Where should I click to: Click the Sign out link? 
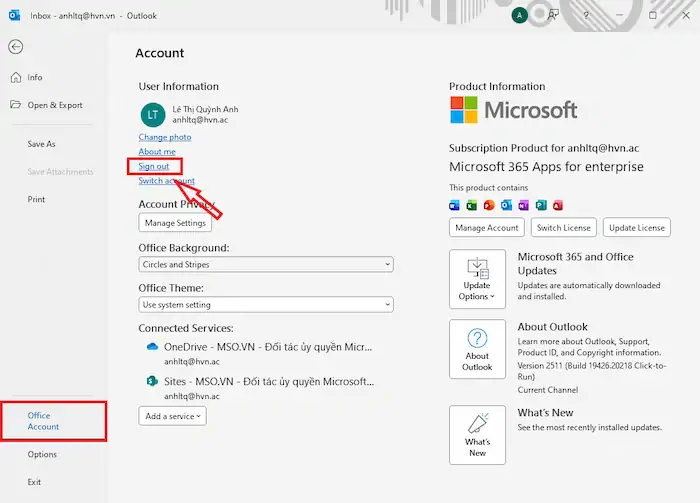pyautogui.click(x=154, y=166)
